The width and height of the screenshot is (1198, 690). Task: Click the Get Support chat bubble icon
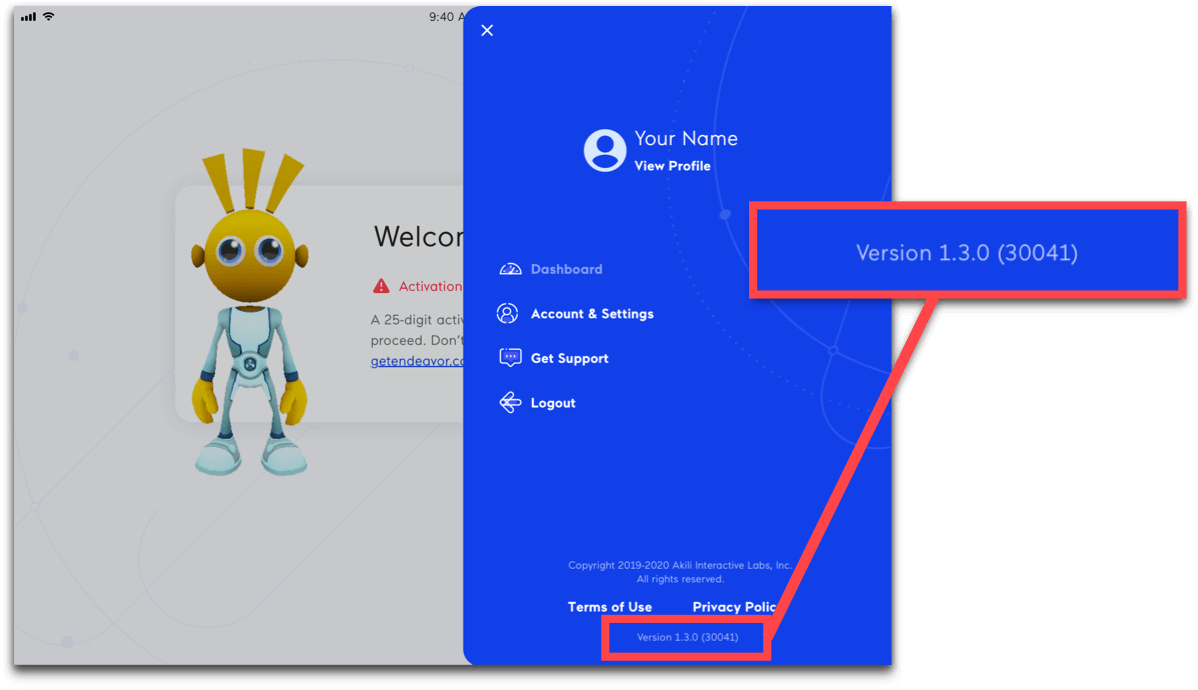(510, 358)
